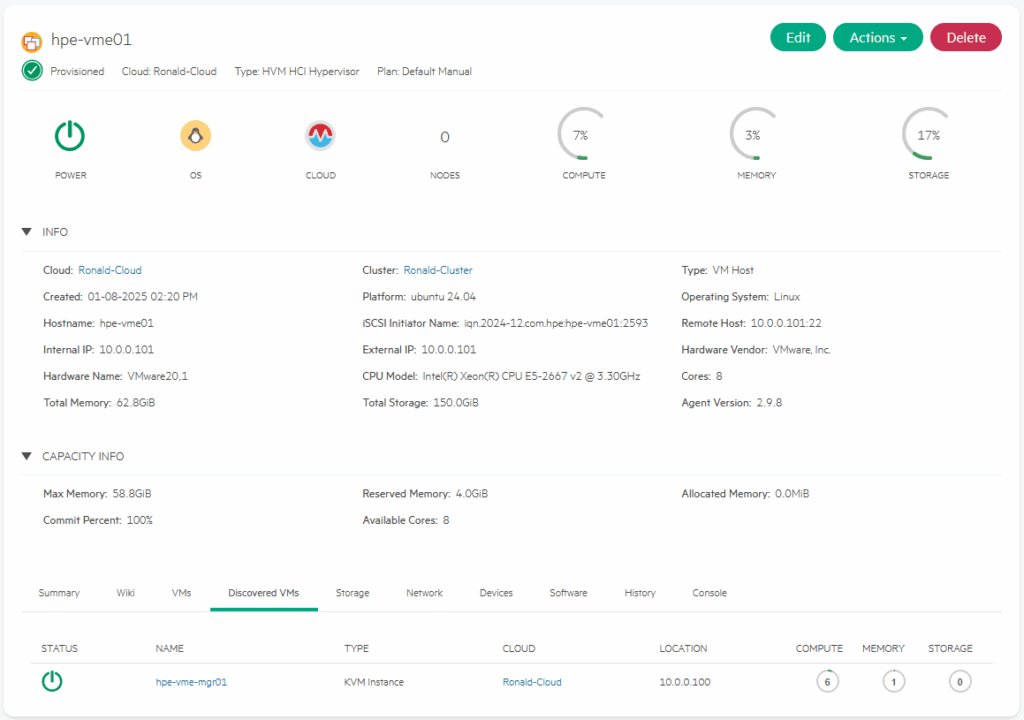Screen dimensions: 1024x720
Task: Open the Ronald-Cluster link
Action: coord(438,270)
